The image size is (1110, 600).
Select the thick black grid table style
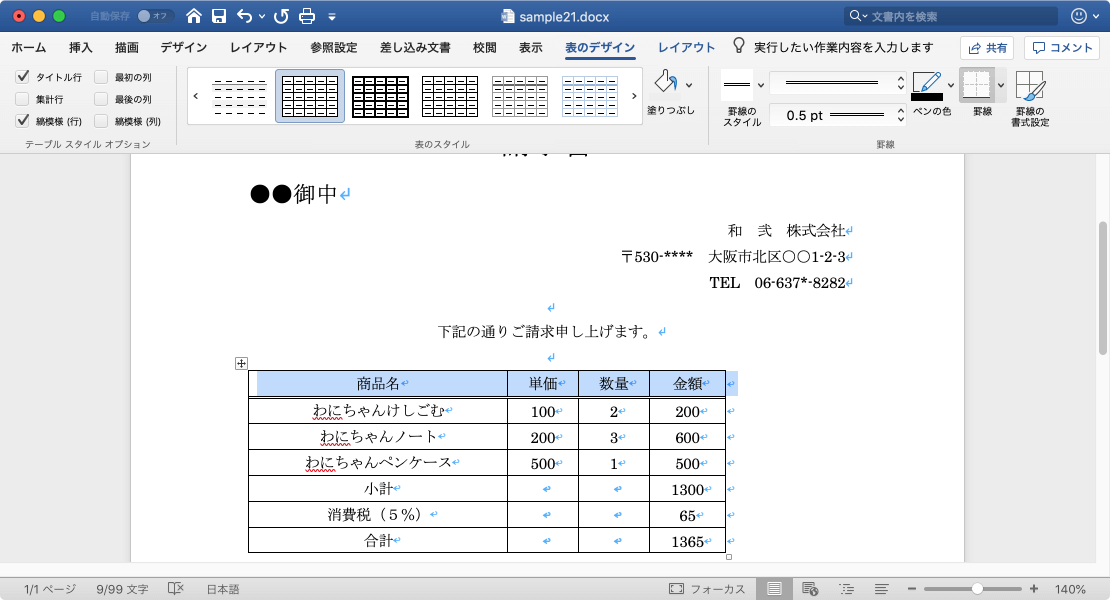pyautogui.click(x=380, y=96)
